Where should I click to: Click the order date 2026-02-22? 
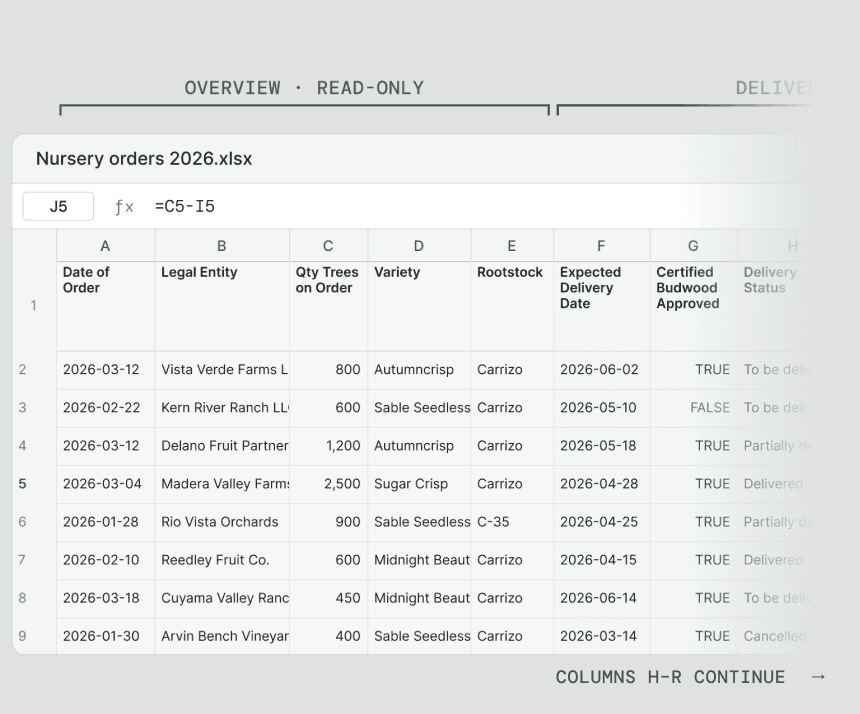[105, 408]
